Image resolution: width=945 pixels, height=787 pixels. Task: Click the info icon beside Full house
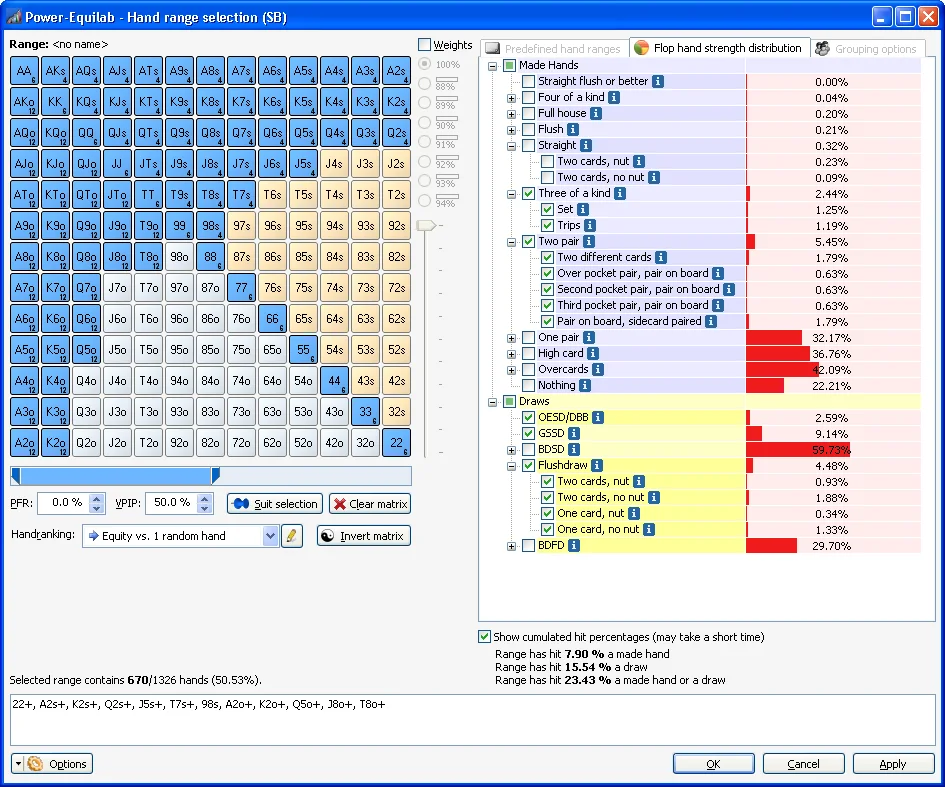[596, 113]
